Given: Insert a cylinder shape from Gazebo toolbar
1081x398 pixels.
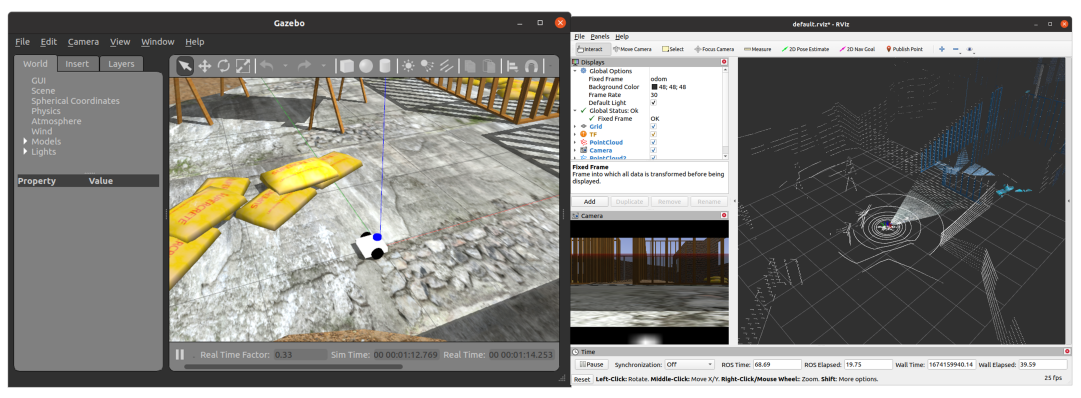Looking at the screenshot, I should [x=385, y=66].
